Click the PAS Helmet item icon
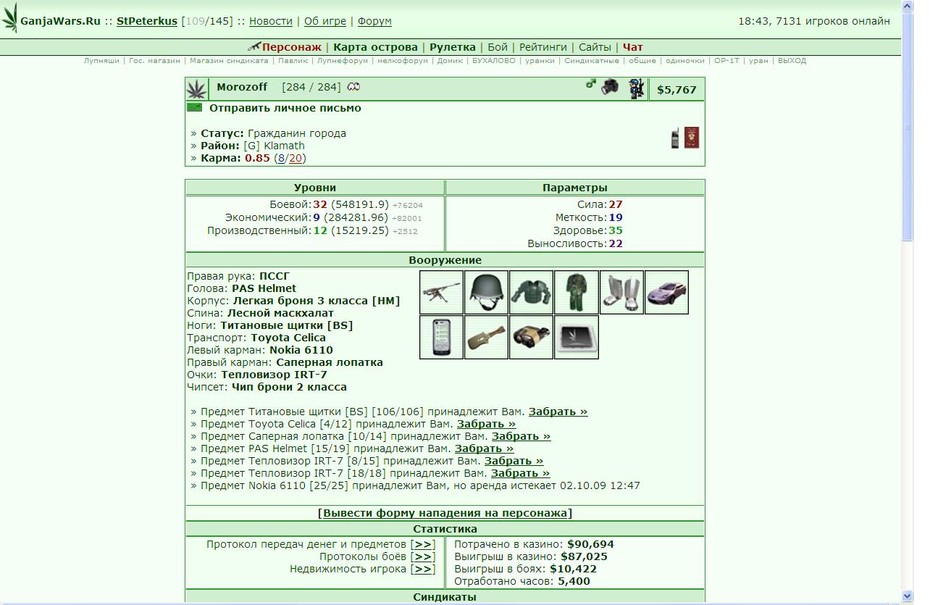Image resolution: width=930 pixels, height=605 pixels. coord(486,292)
